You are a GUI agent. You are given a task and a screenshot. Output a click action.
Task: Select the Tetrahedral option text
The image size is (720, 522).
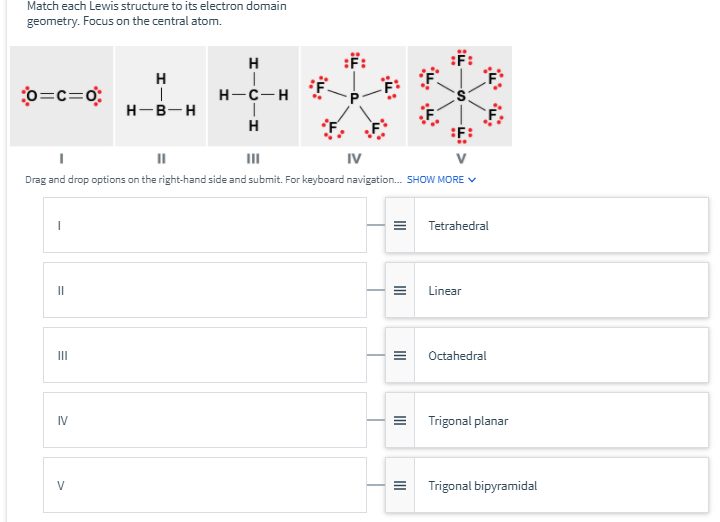458,226
